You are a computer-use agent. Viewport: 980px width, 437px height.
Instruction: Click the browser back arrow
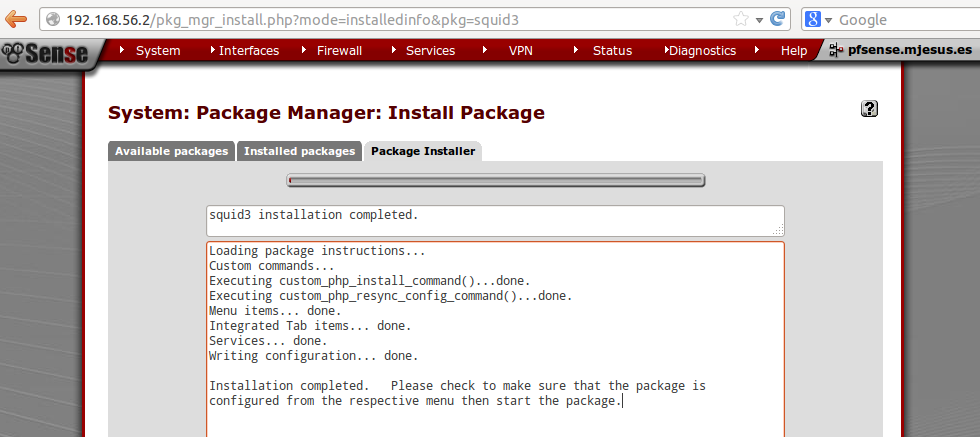(x=16, y=19)
